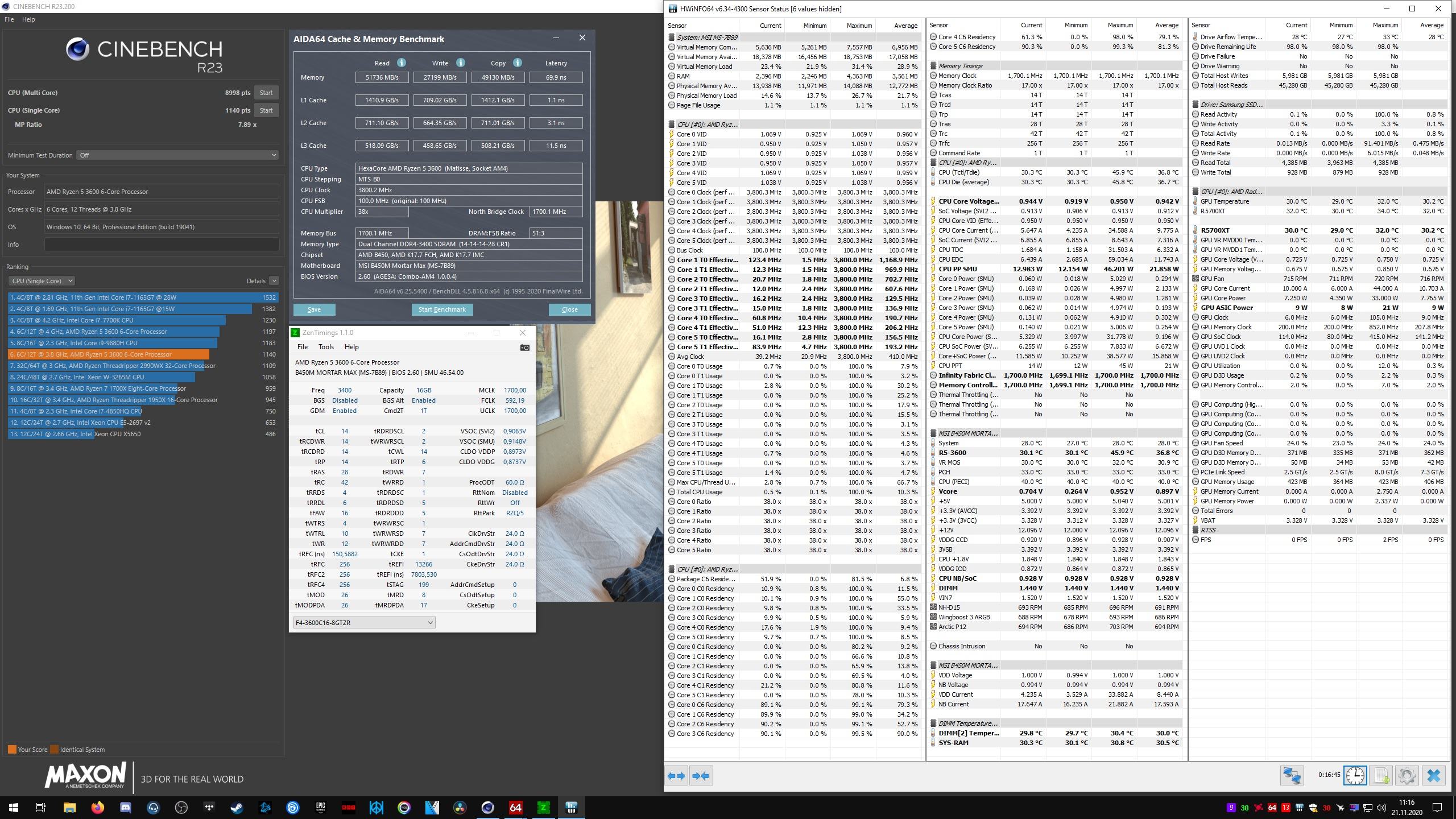Image resolution: width=1456 pixels, height=819 pixels.
Task: Click ZenTimings camera screenshot icon
Action: click(524, 348)
